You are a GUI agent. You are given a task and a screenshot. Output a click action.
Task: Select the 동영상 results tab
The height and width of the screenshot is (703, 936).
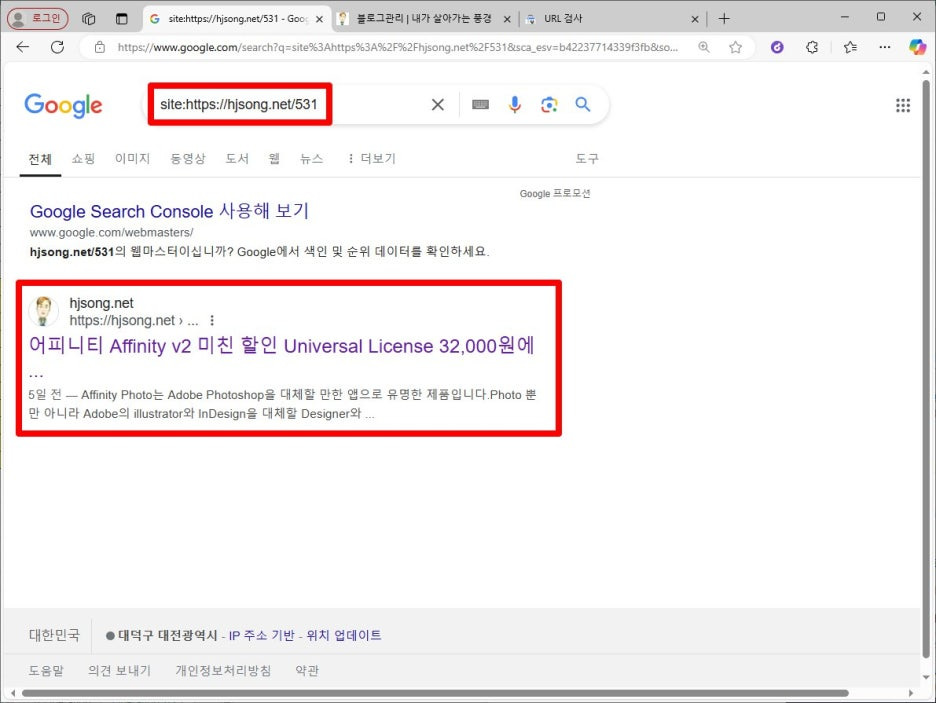(187, 159)
